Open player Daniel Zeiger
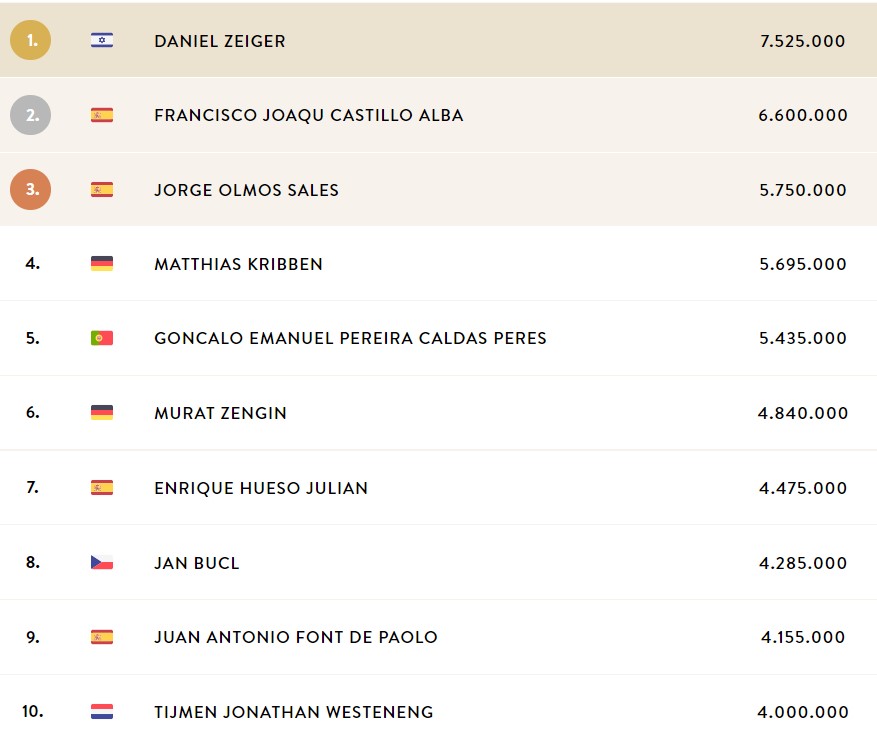Screen dimensions: 877x735 pyautogui.click(x=220, y=41)
